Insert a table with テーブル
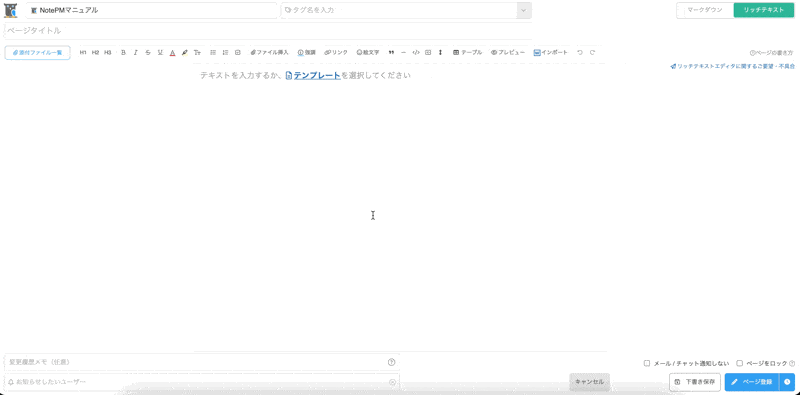 coord(467,53)
